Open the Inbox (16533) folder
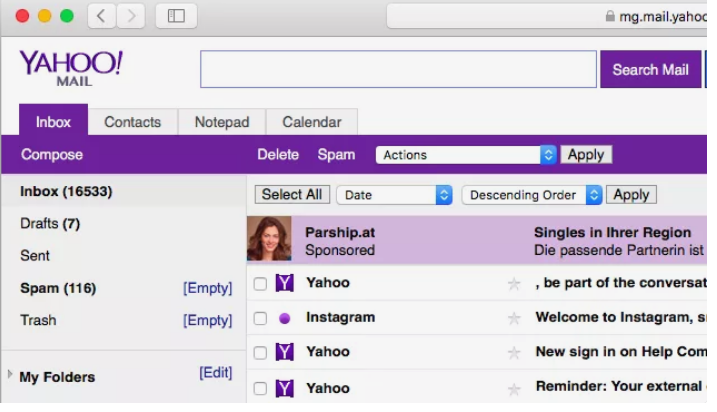The image size is (717, 412). tap(66, 191)
